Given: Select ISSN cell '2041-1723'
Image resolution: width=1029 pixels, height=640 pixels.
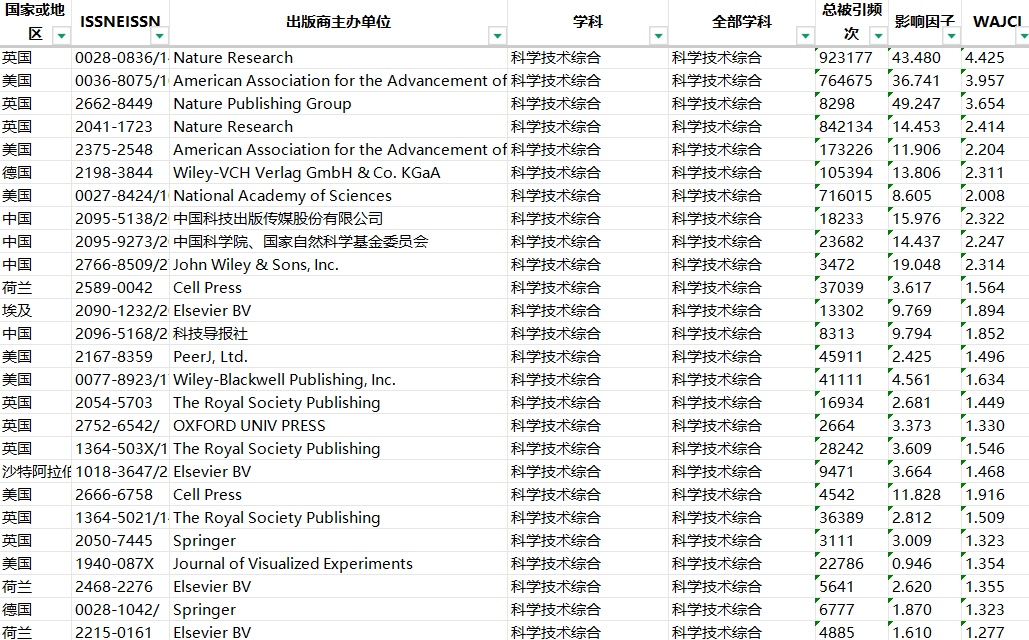Looking at the screenshot, I should click(x=121, y=127).
